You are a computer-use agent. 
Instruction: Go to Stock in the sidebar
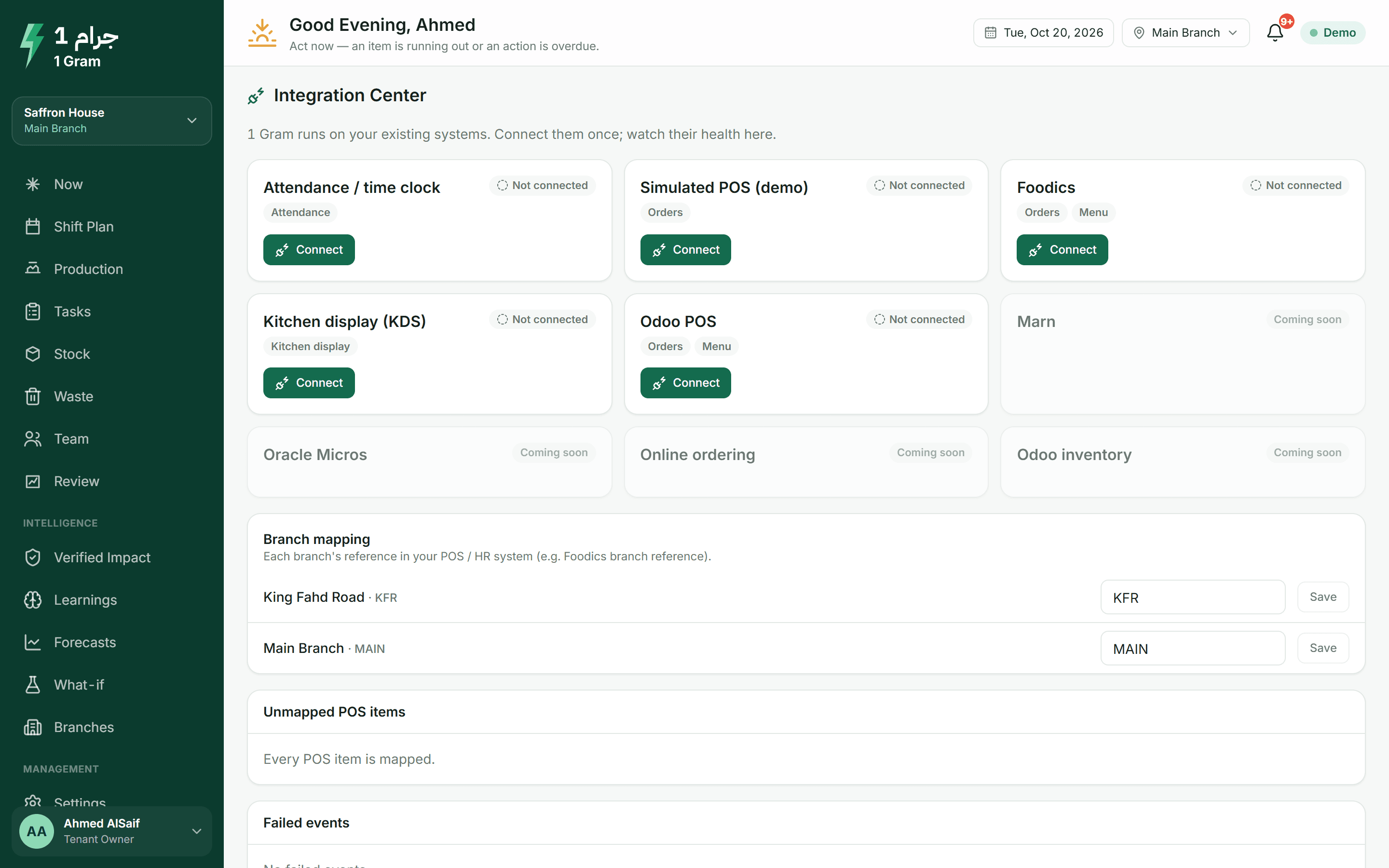tap(112, 353)
